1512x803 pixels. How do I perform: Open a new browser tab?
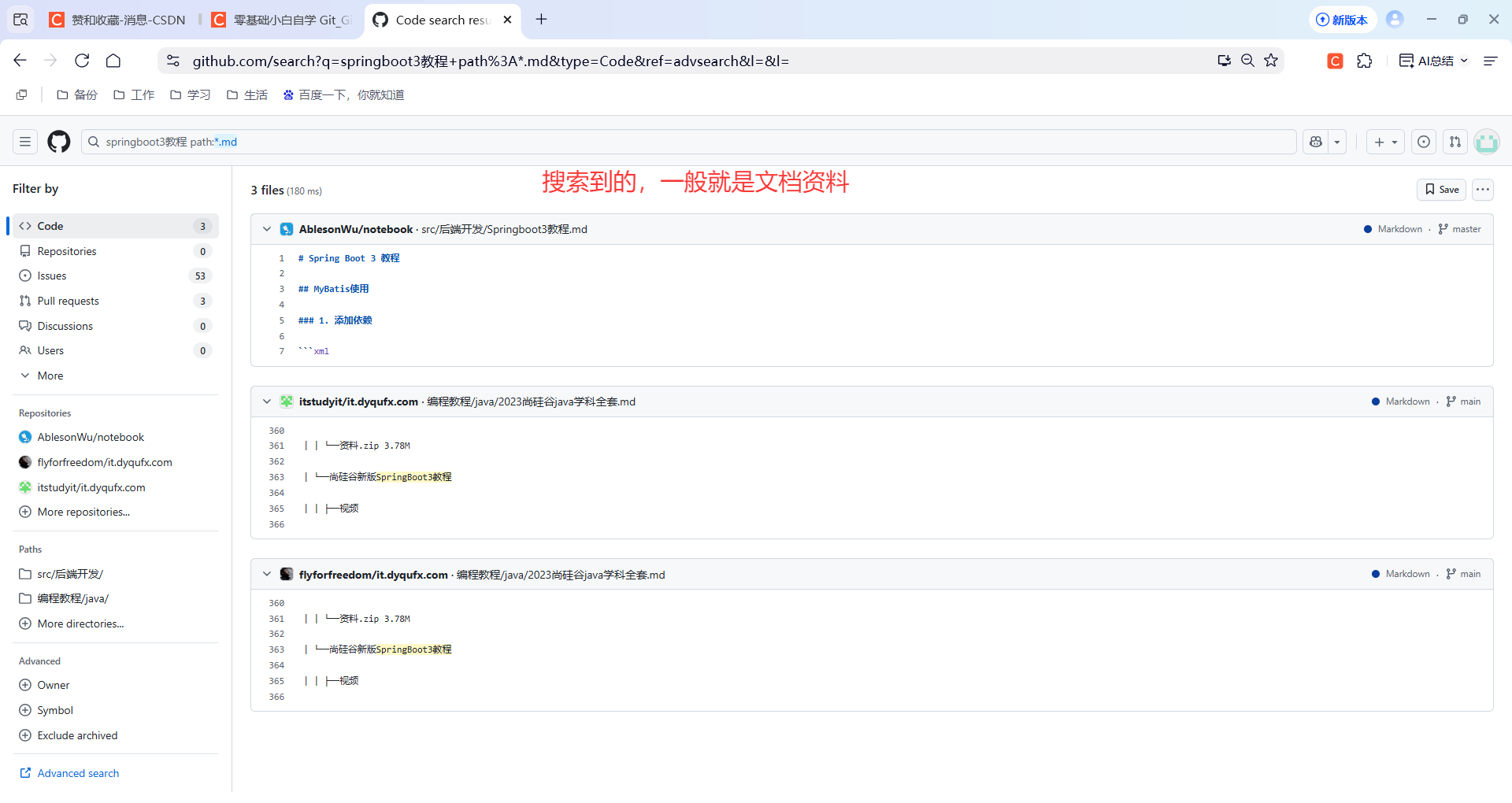pos(541,20)
